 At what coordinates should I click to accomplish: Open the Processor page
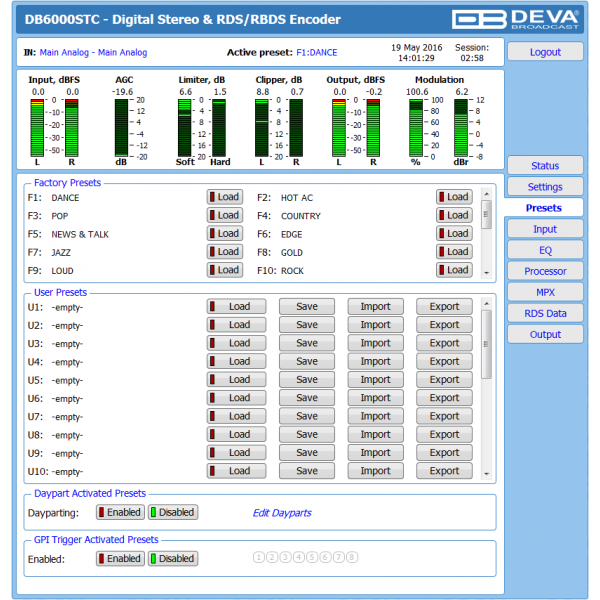545,271
